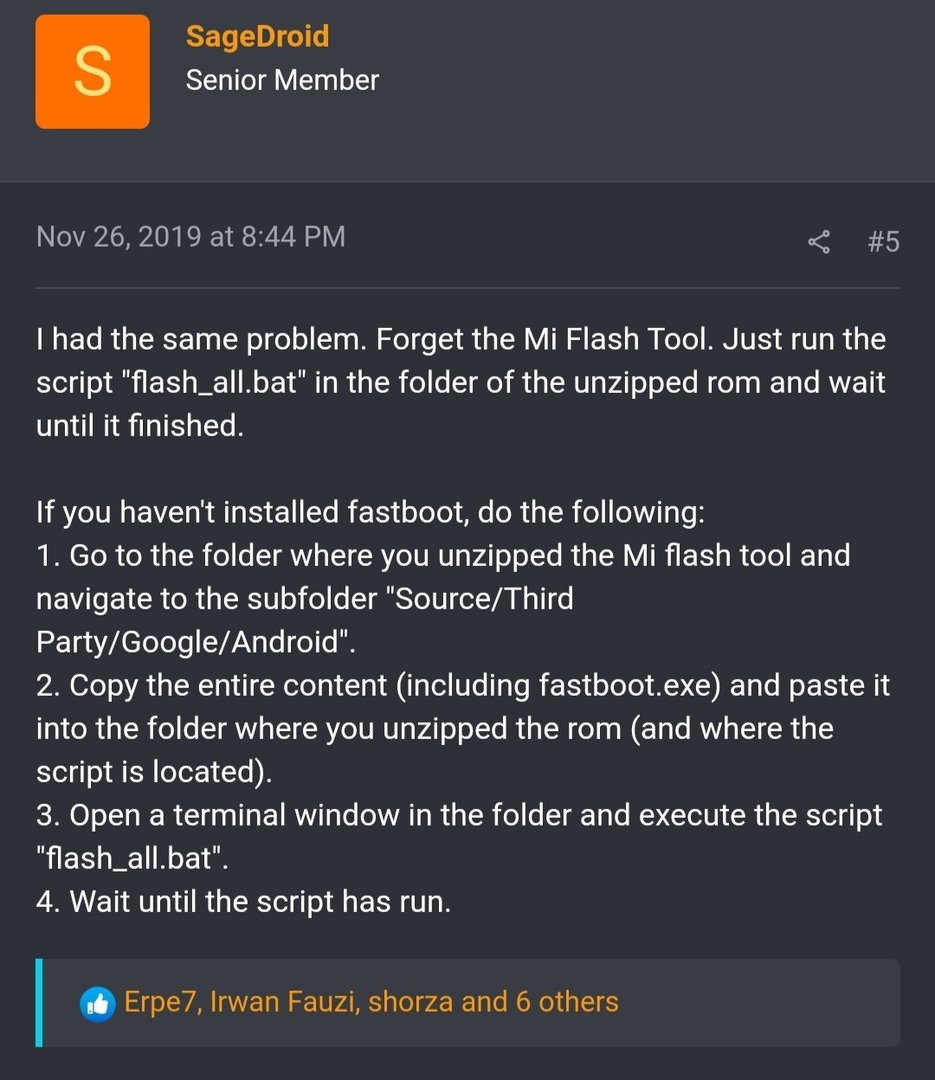Screen dimensions: 935x1080
Task: Click the blue thumbs-up like icon
Action: pos(98,1004)
